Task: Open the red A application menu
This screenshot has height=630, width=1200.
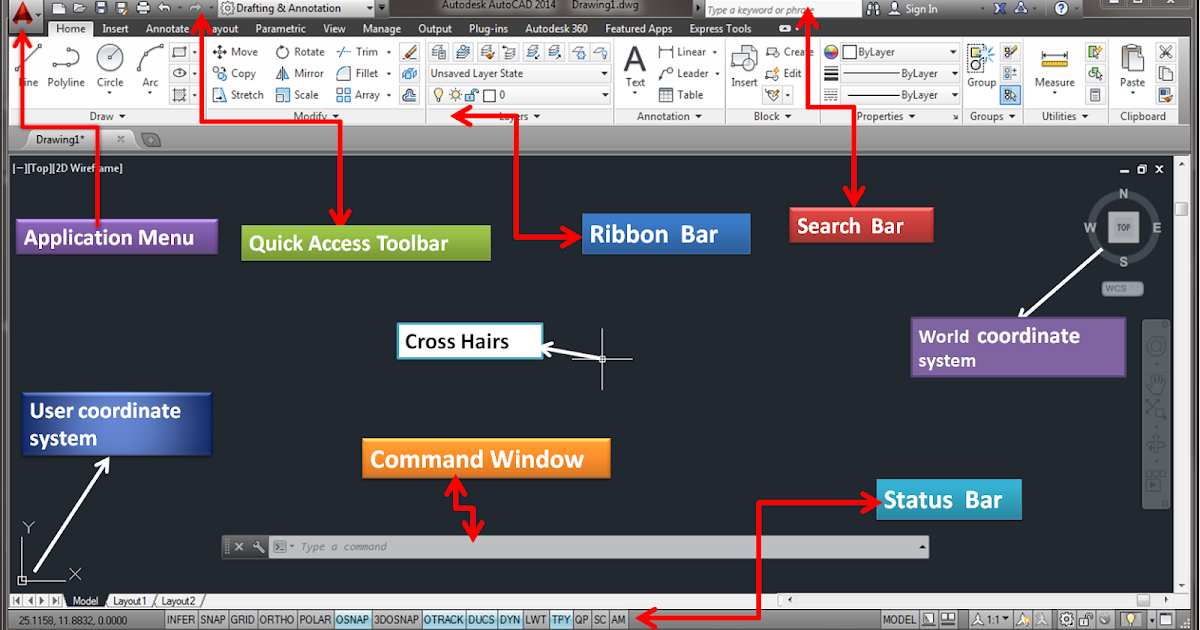Action: [x=24, y=14]
